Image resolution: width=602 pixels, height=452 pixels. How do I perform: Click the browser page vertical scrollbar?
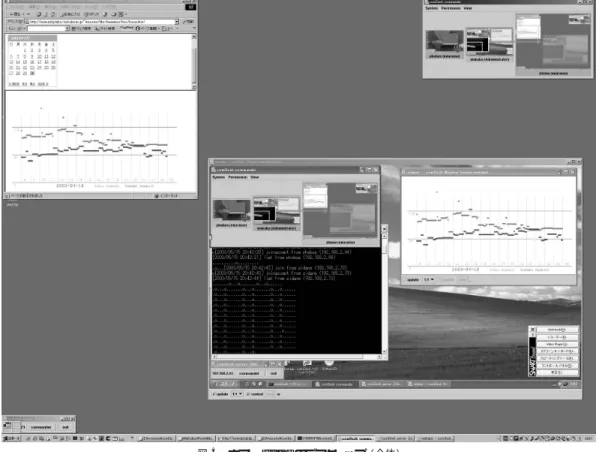point(194,61)
